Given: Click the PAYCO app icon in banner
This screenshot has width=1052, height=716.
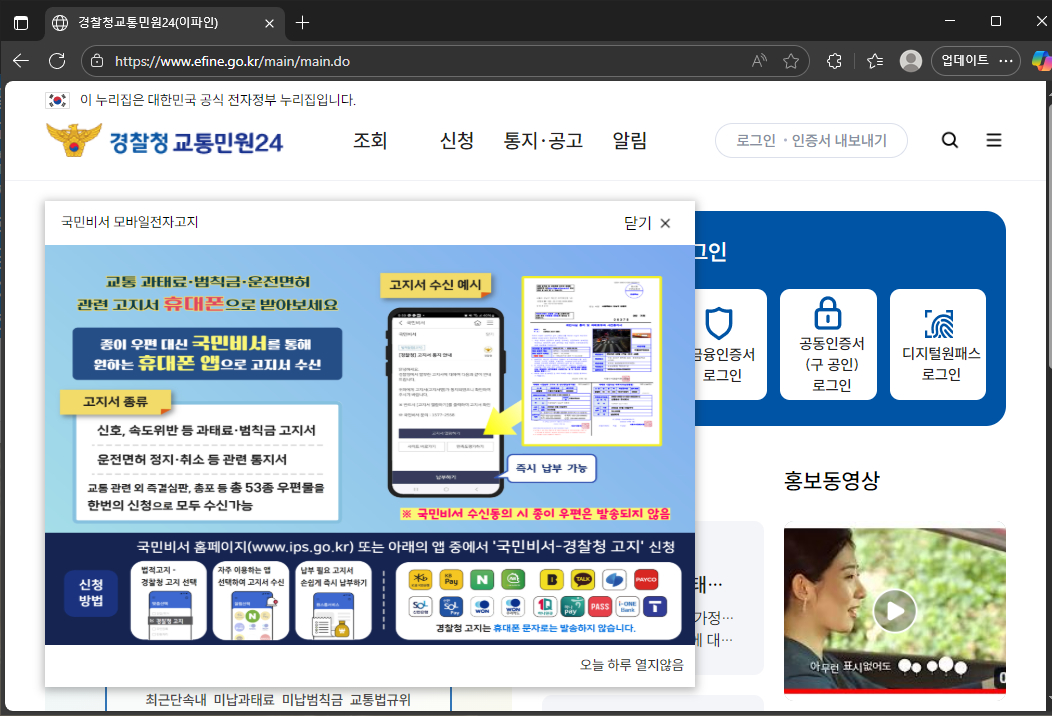Looking at the screenshot, I should [x=646, y=579].
